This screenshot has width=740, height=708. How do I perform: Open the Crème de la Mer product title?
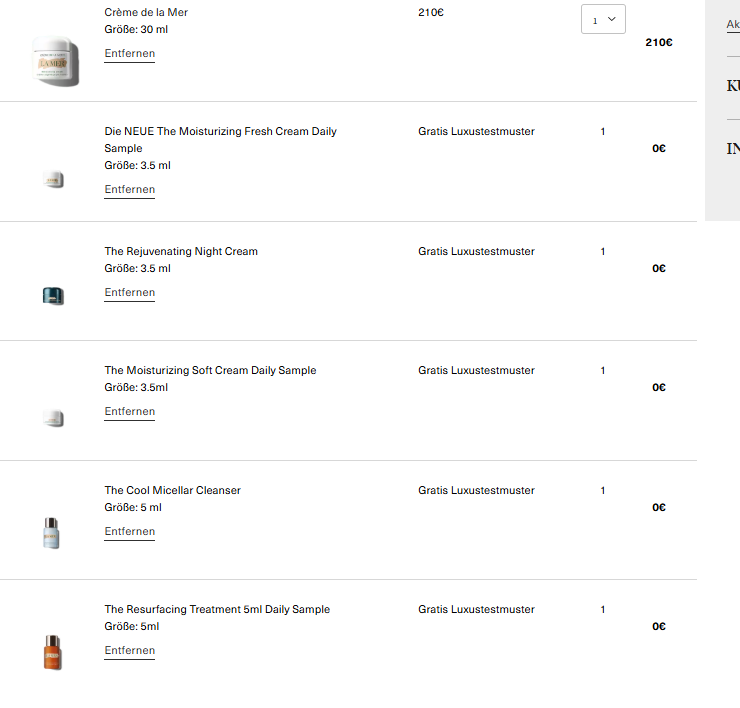[146, 12]
